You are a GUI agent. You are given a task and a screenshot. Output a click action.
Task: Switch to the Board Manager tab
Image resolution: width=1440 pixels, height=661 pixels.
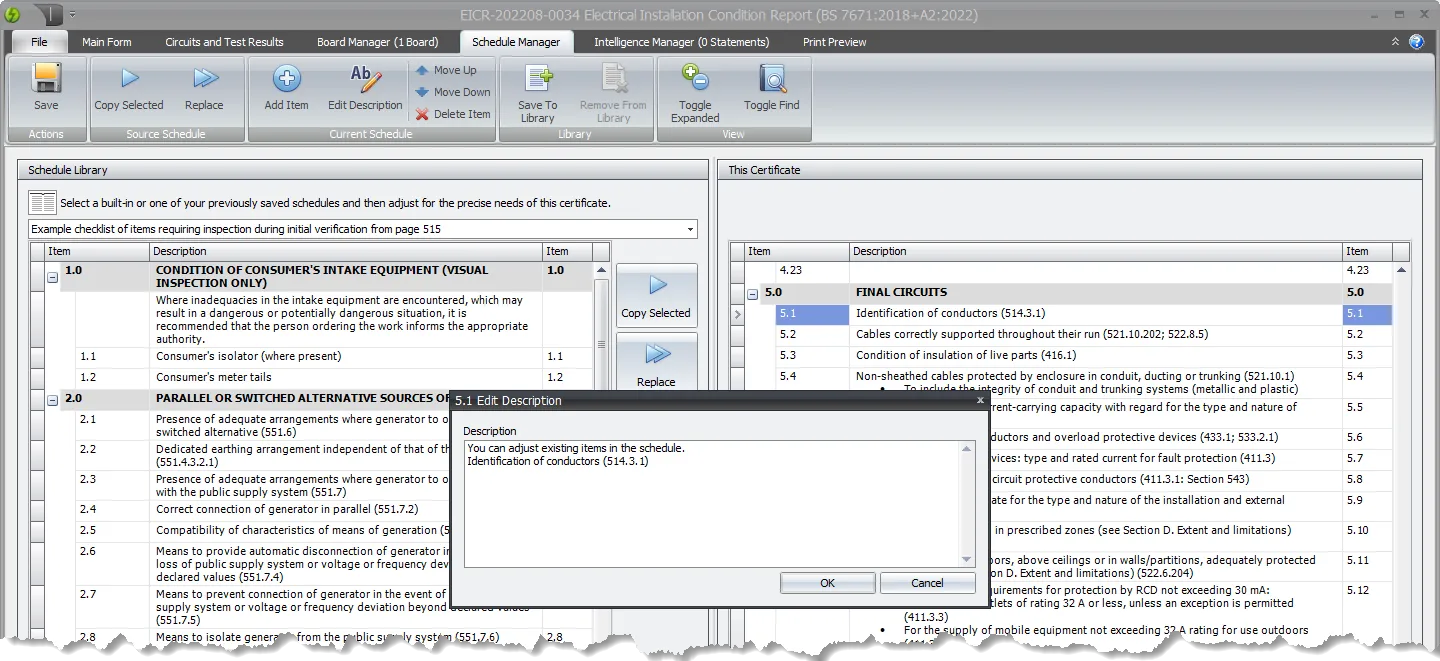[378, 41]
